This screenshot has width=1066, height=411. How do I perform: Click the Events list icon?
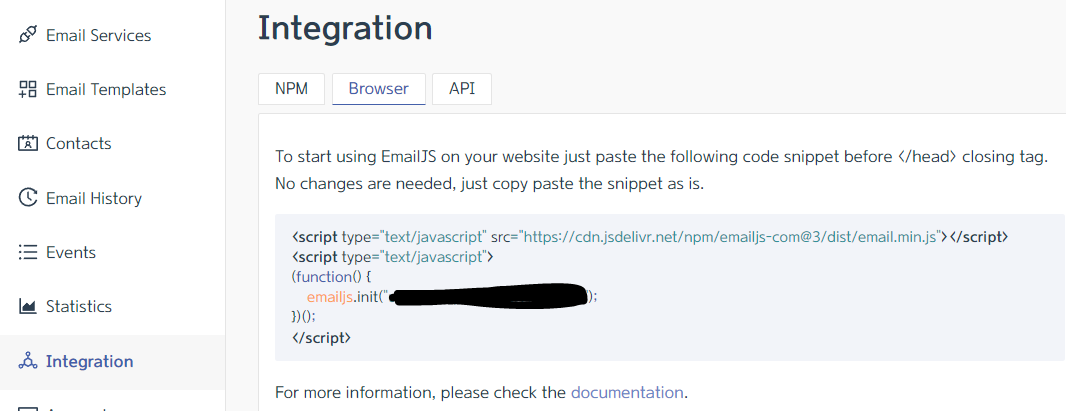coord(28,253)
